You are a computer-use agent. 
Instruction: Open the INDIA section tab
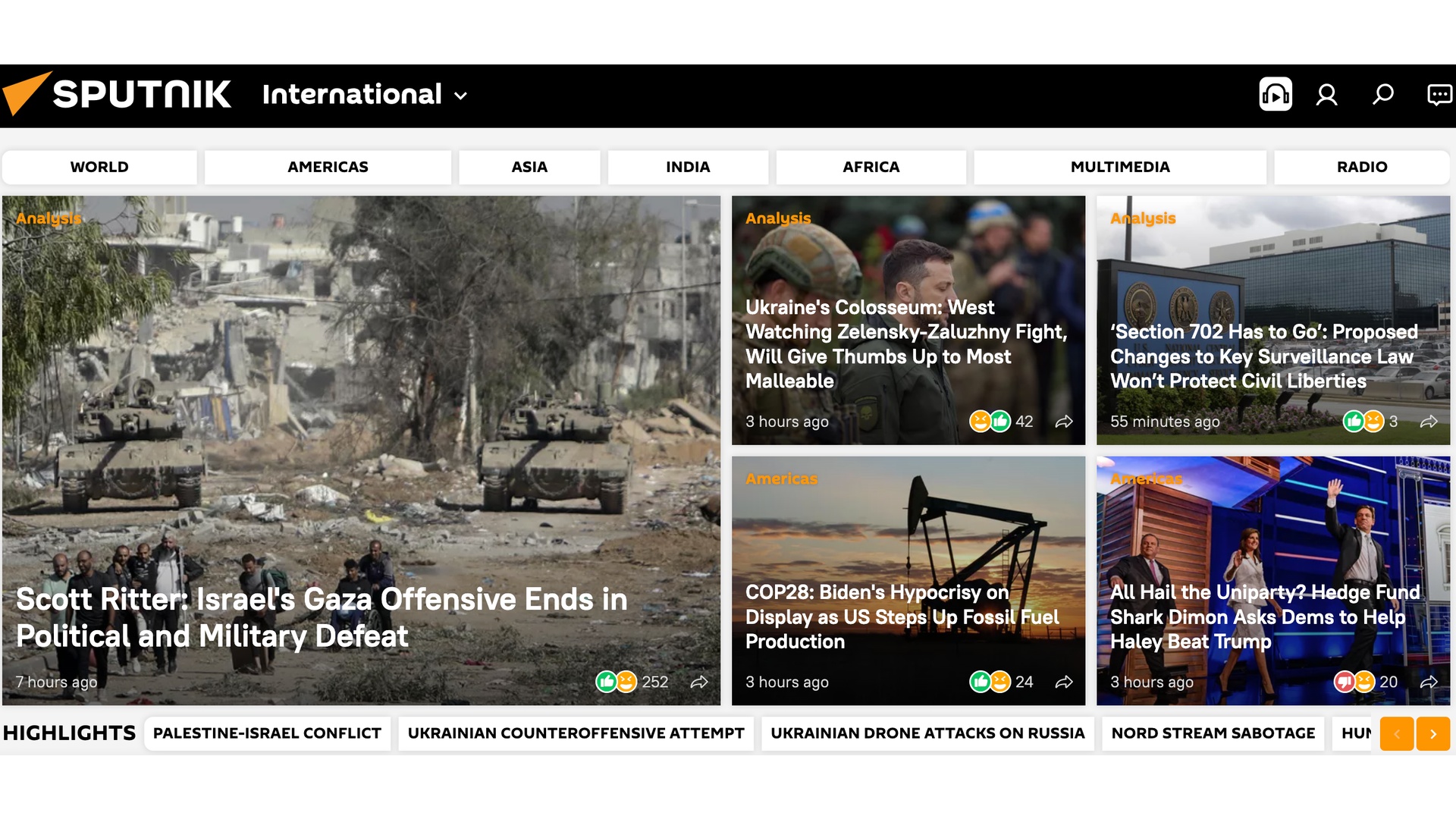(688, 167)
